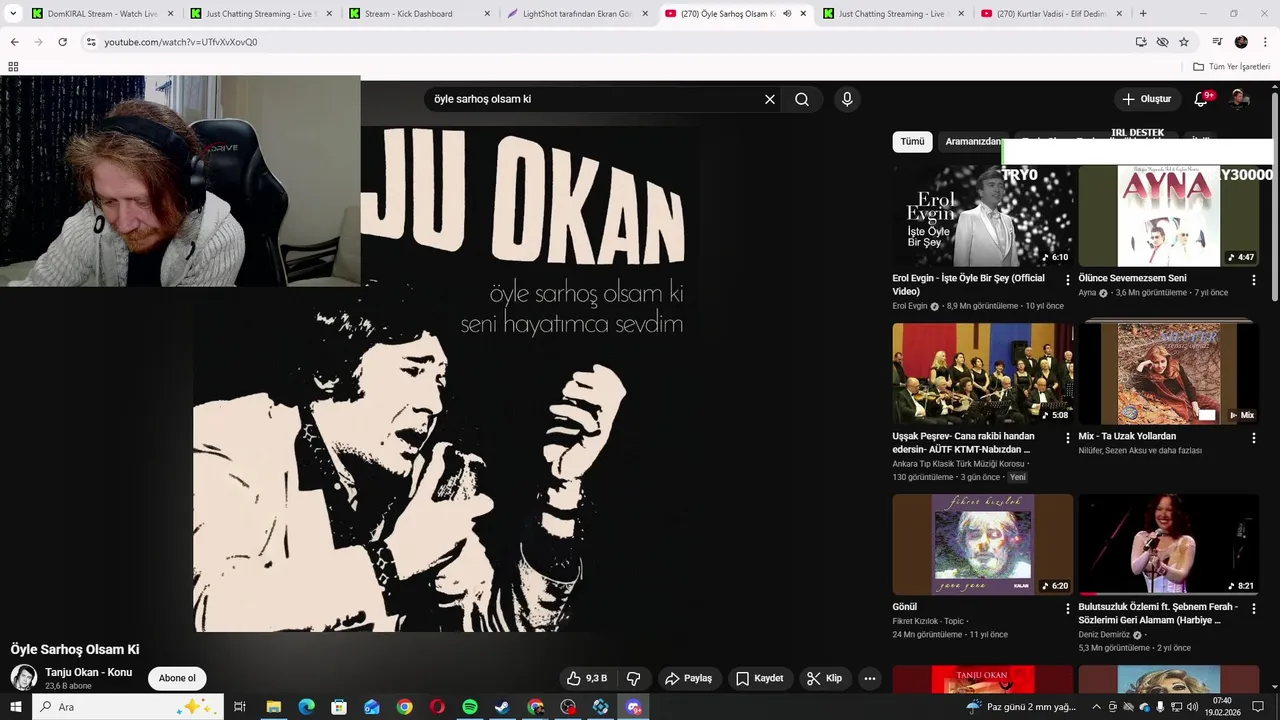Screen dimensions: 1280x720
Task: Open Gönül Fikret Kızılok video thumbnail
Action: [983, 545]
